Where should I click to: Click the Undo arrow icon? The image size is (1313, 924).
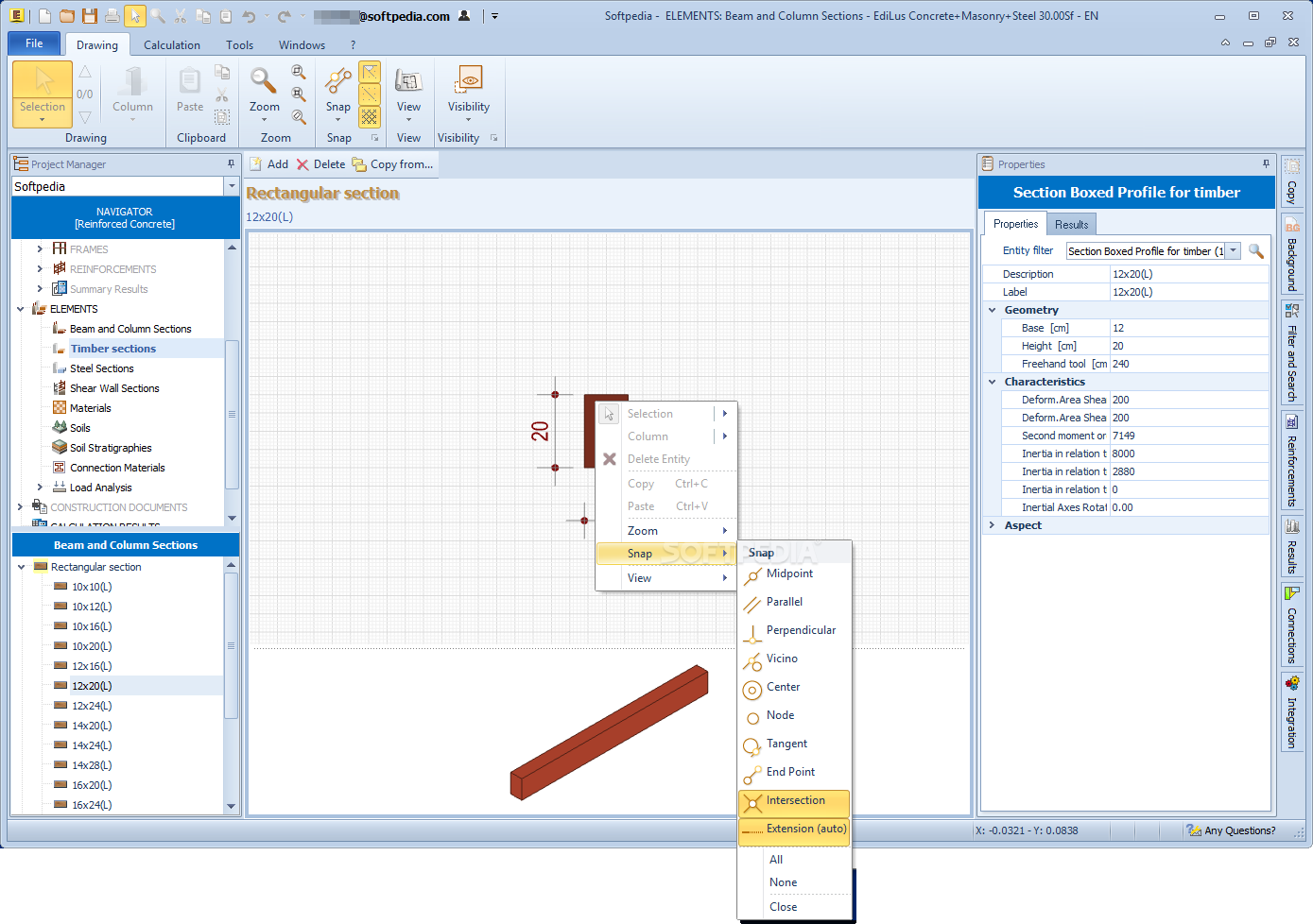[x=249, y=16]
